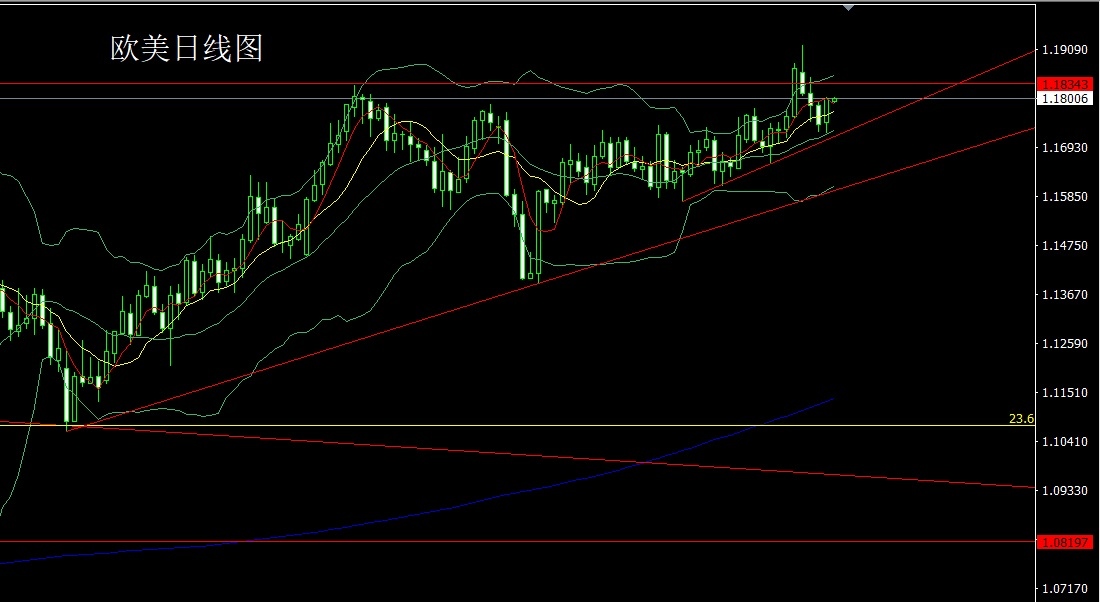Click the 1.16930 price scale value
This screenshot has width=1100, height=602.
click(1065, 147)
